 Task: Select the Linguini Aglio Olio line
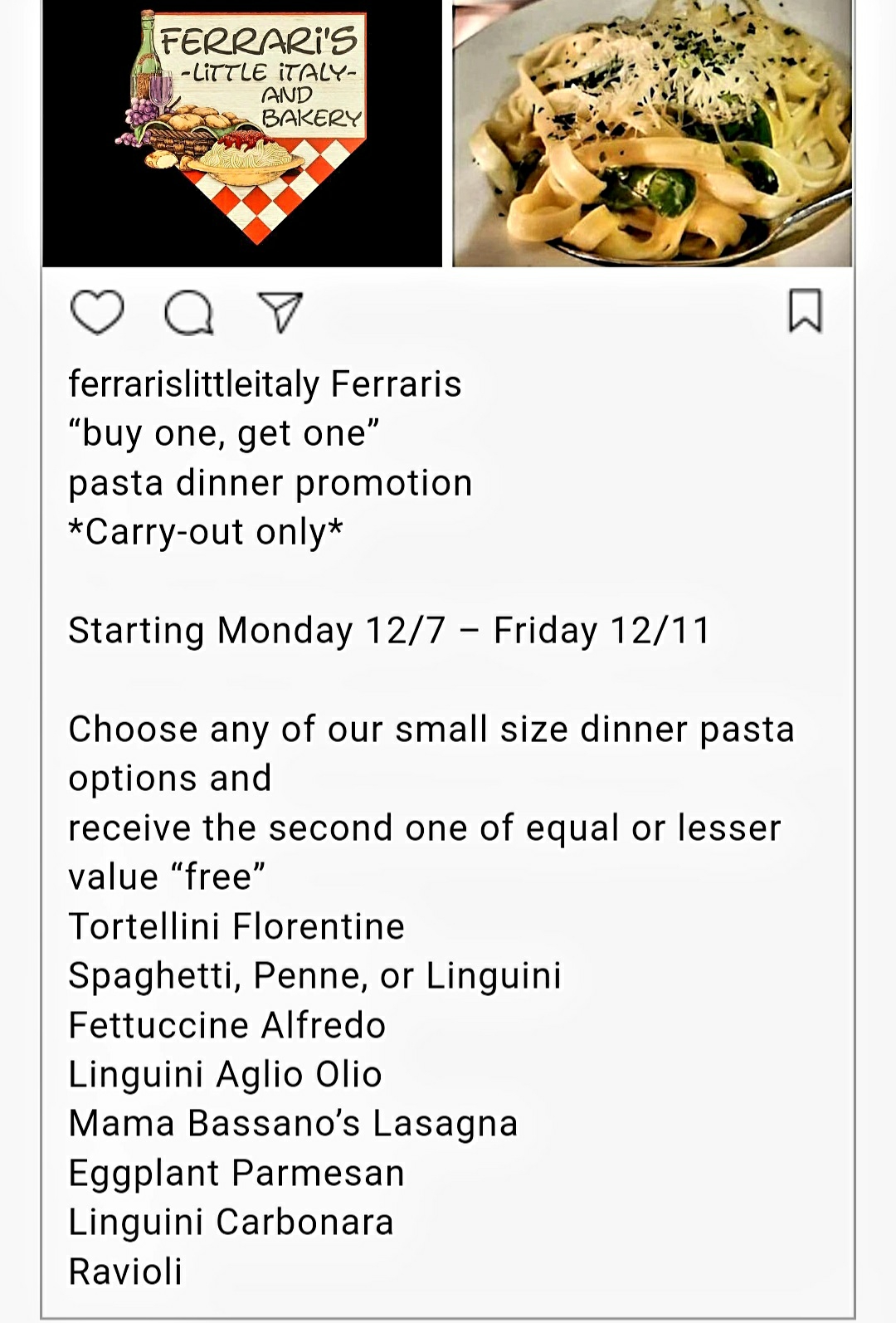pyautogui.click(x=226, y=1074)
